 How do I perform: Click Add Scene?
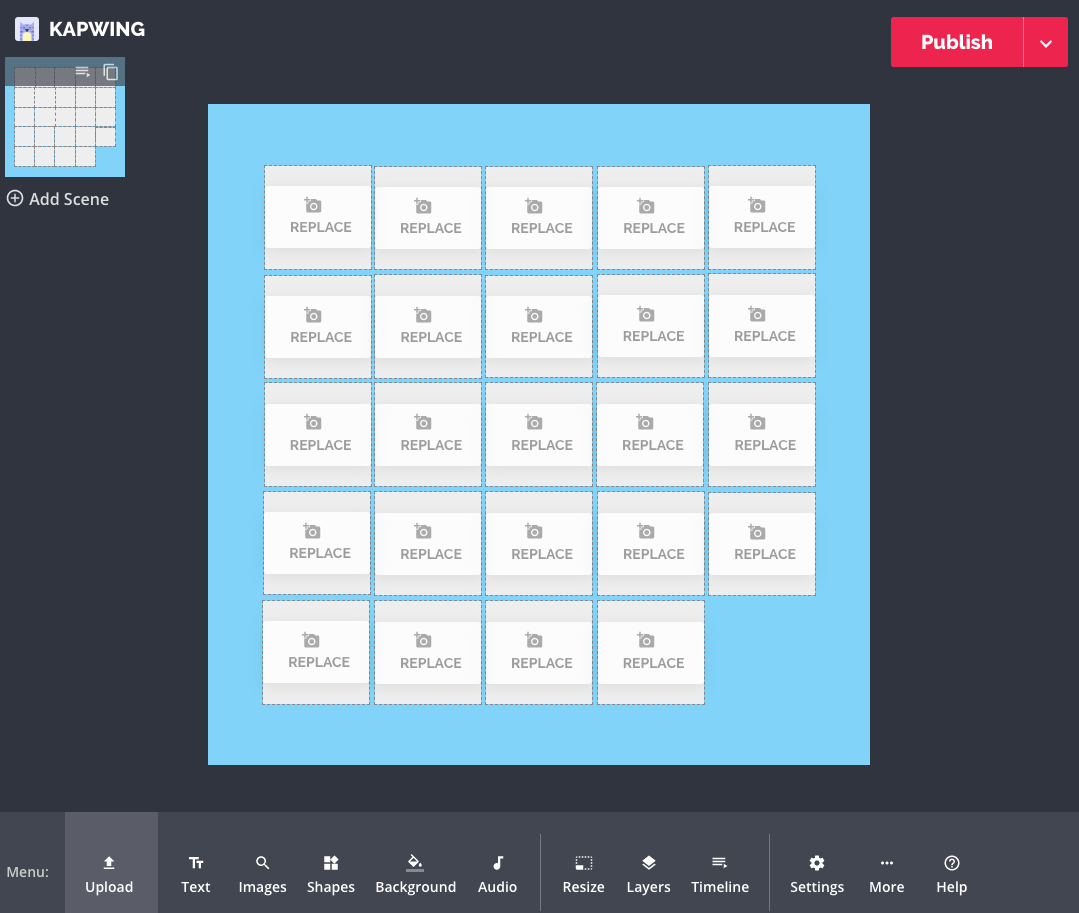(58, 199)
